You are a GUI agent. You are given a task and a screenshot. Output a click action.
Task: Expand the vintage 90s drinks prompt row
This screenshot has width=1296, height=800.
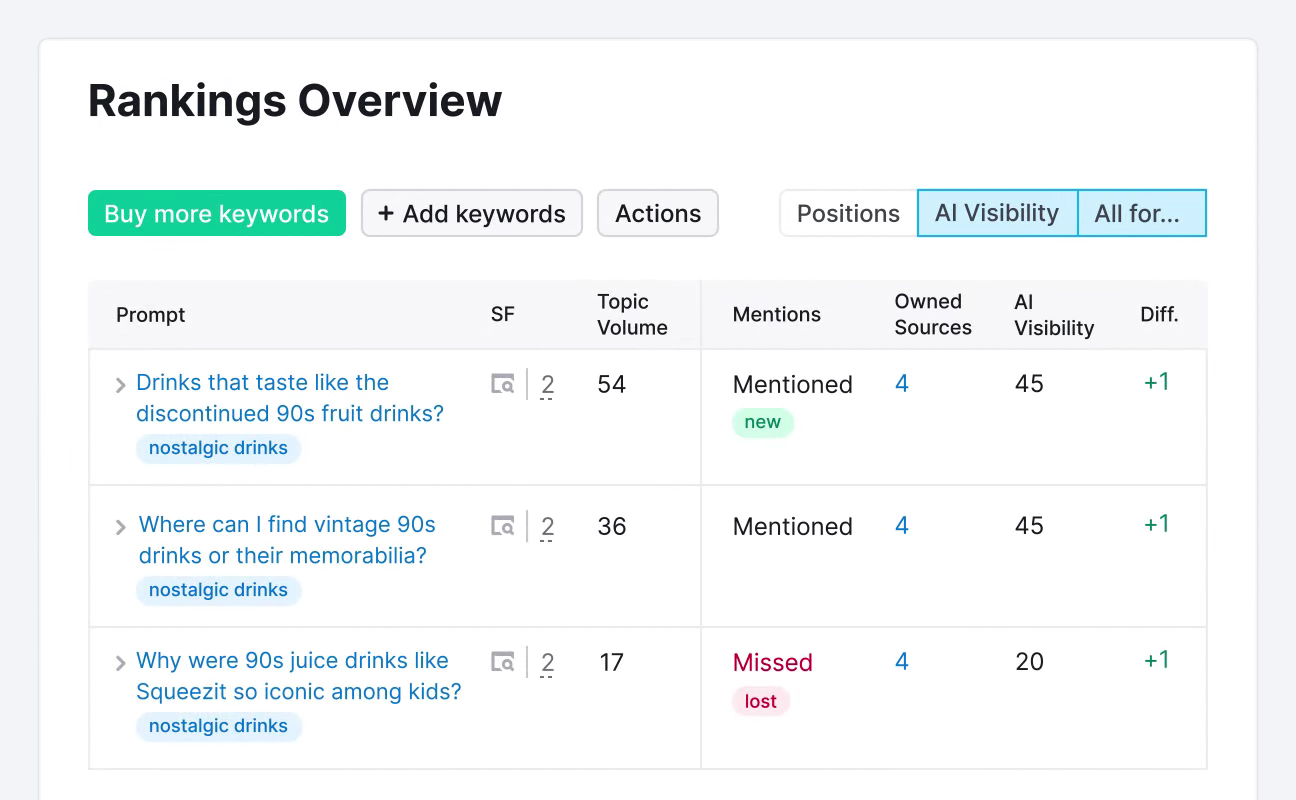[x=119, y=526]
